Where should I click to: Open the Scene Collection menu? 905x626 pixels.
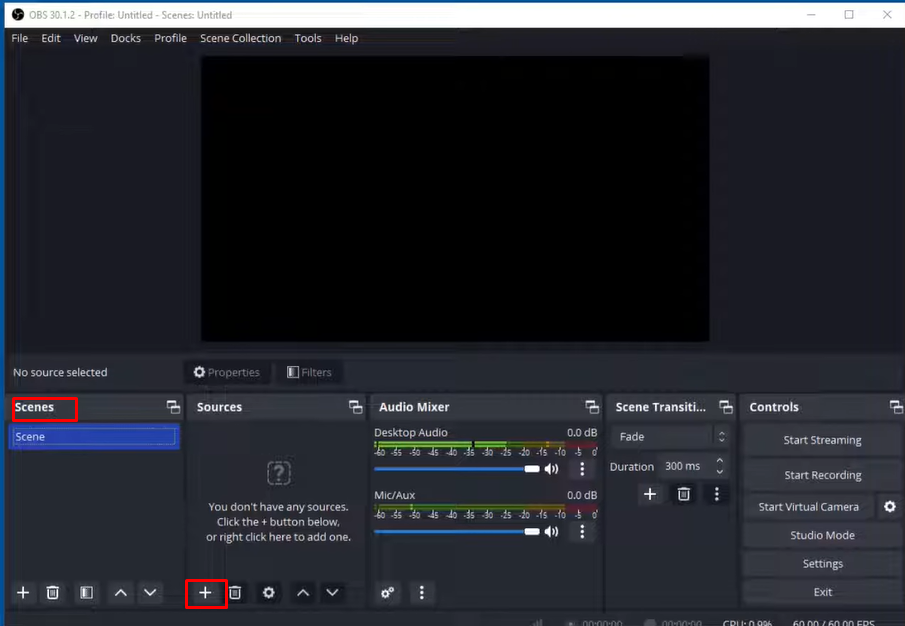pos(240,38)
